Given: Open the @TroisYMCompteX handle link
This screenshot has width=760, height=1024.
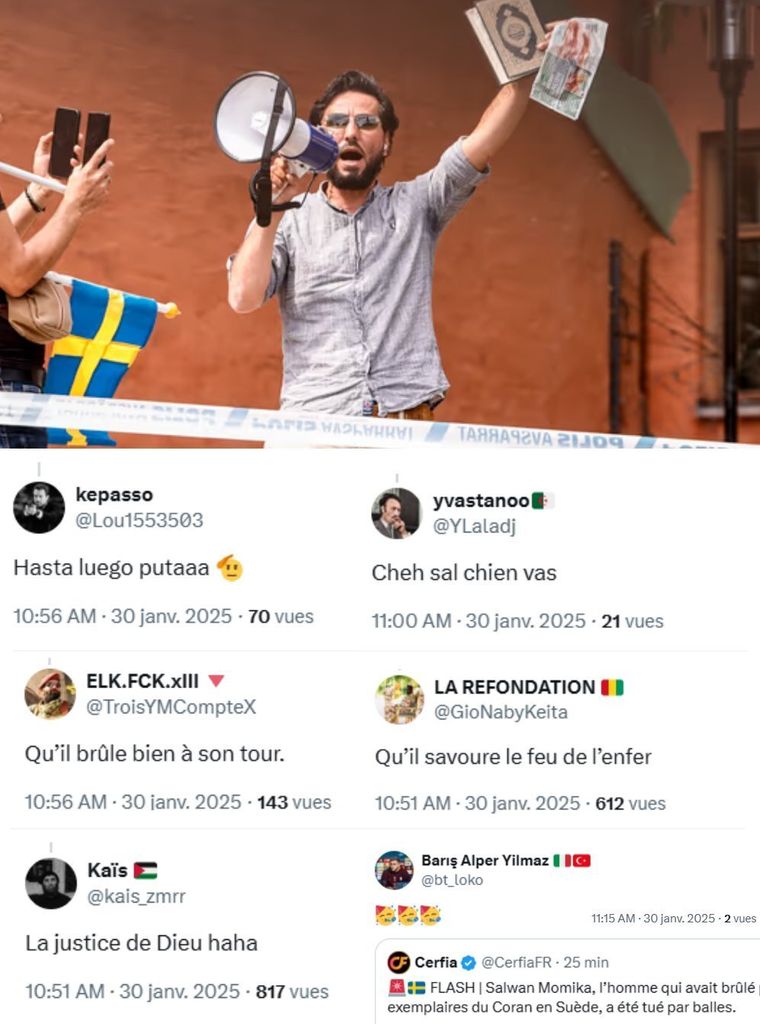Looking at the screenshot, I should pos(171,707).
